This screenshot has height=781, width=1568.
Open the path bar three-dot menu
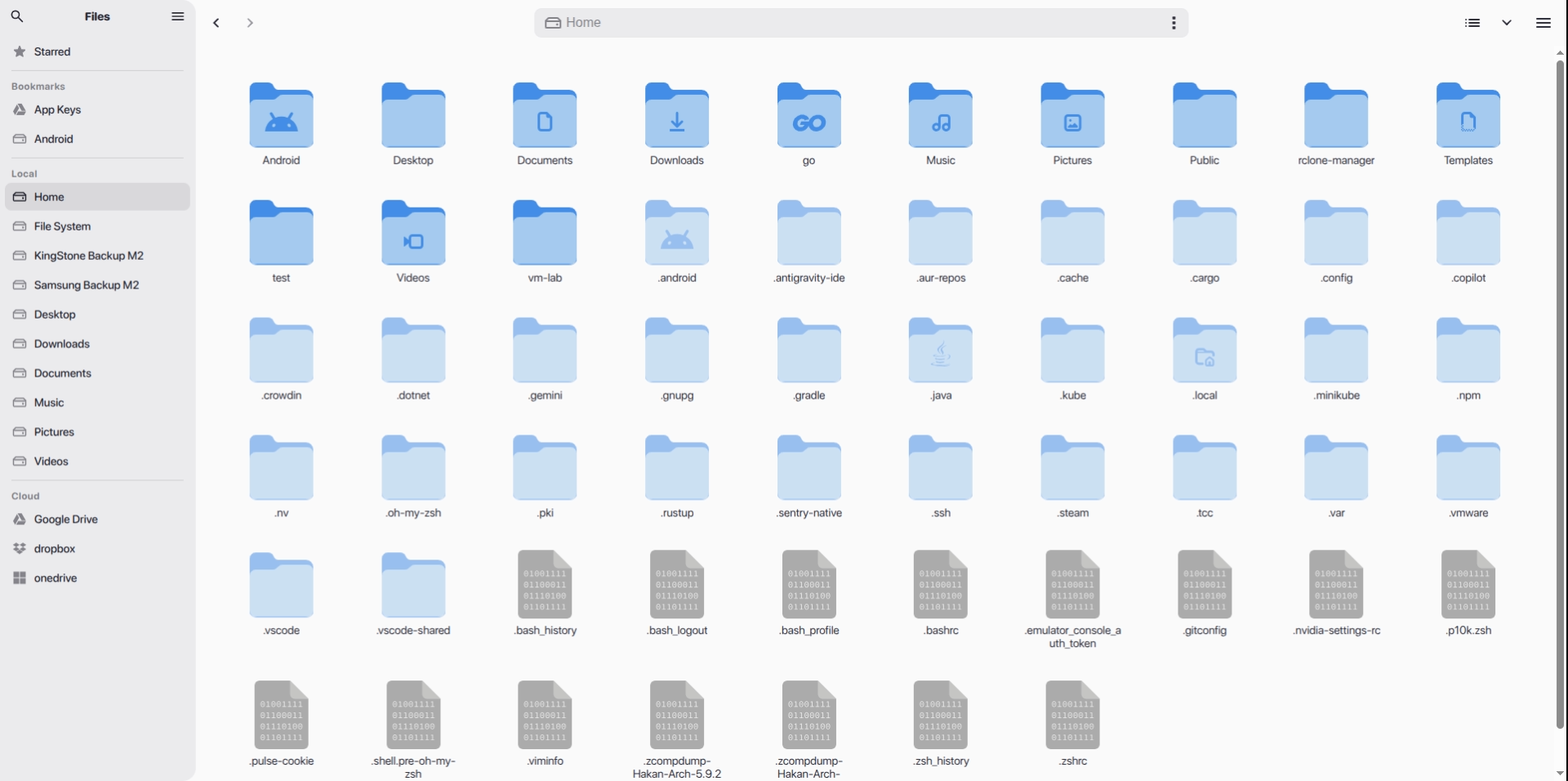click(1174, 23)
